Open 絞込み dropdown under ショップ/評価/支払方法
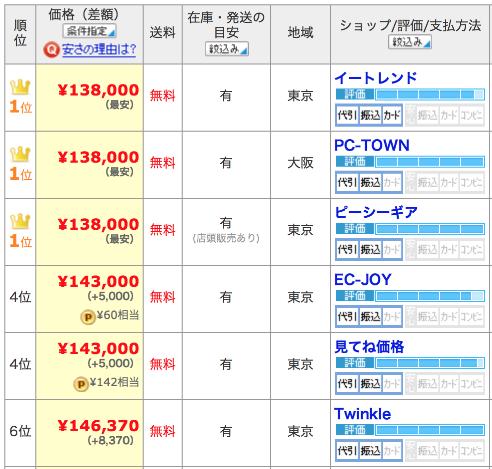The image size is (492, 469). (x=410, y=42)
